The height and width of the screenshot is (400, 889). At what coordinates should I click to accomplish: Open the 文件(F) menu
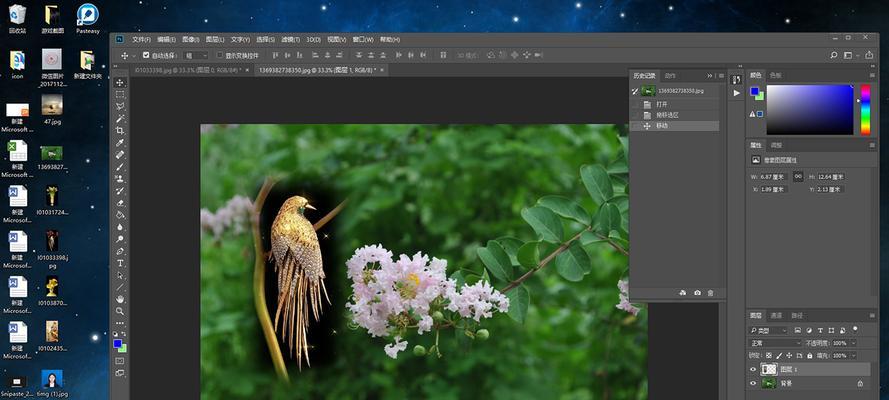(x=141, y=40)
